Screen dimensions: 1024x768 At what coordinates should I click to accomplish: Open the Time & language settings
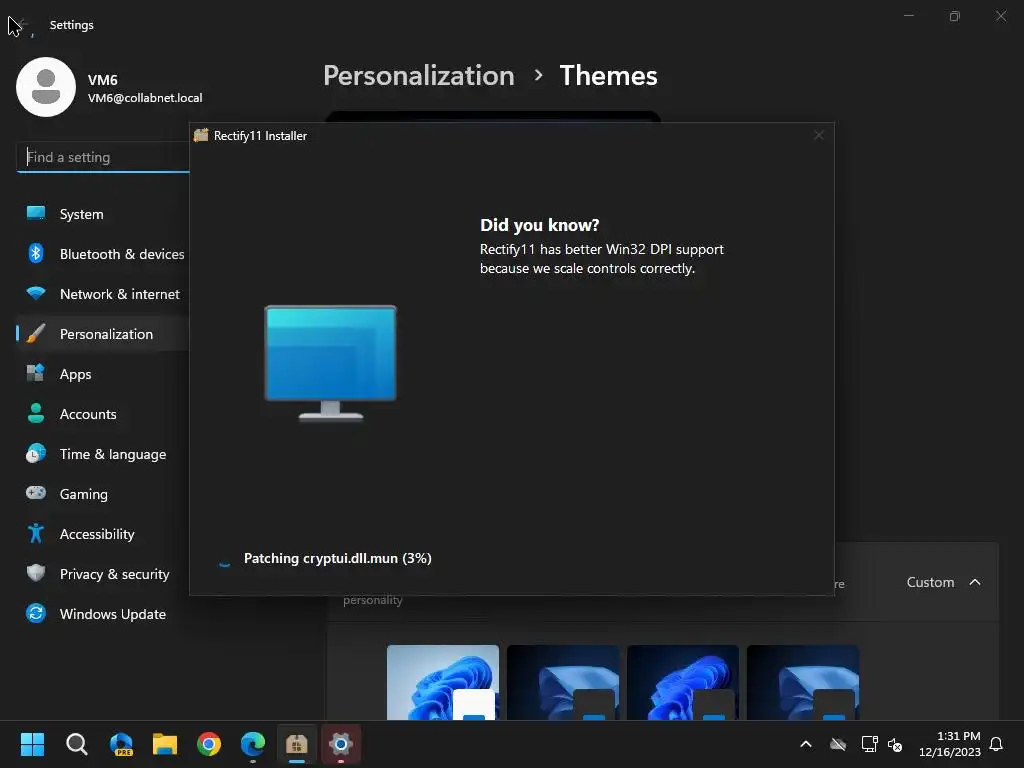(x=103, y=454)
